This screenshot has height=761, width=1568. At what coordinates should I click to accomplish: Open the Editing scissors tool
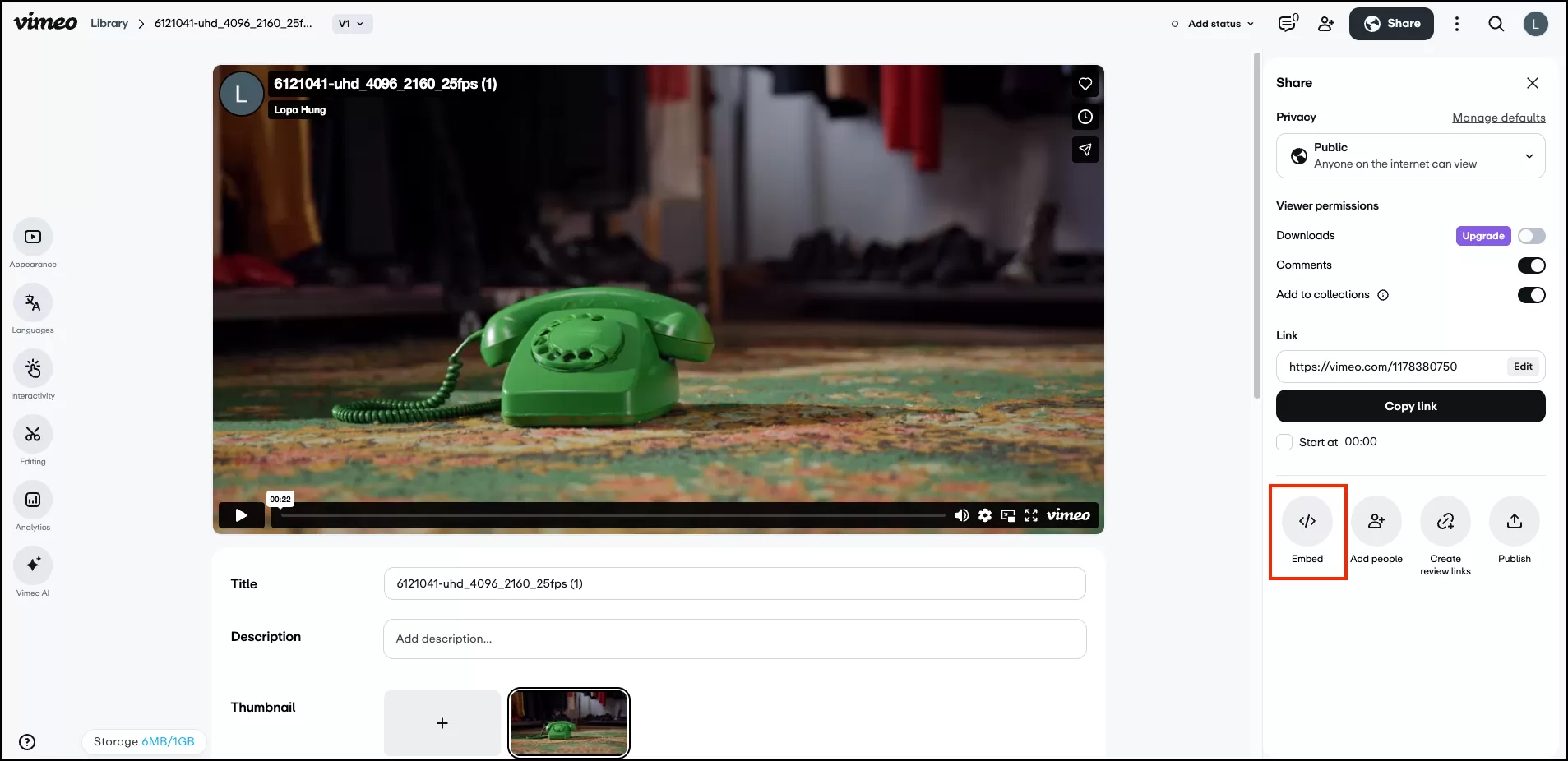tap(33, 434)
